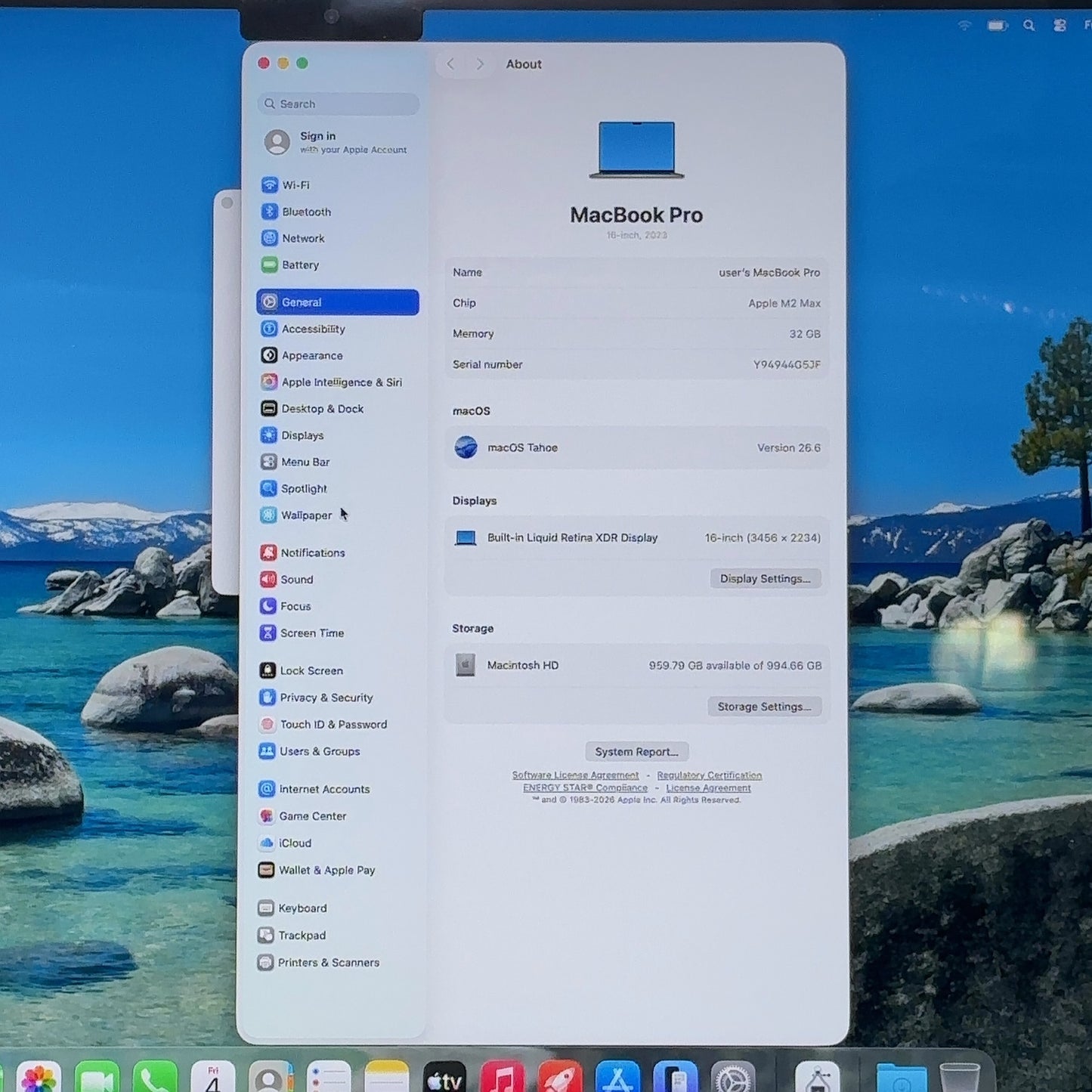Image resolution: width=1092 pixels, height=1092 pixels.
Task: Open Game Center settings
Action: [x=337, y=816]
